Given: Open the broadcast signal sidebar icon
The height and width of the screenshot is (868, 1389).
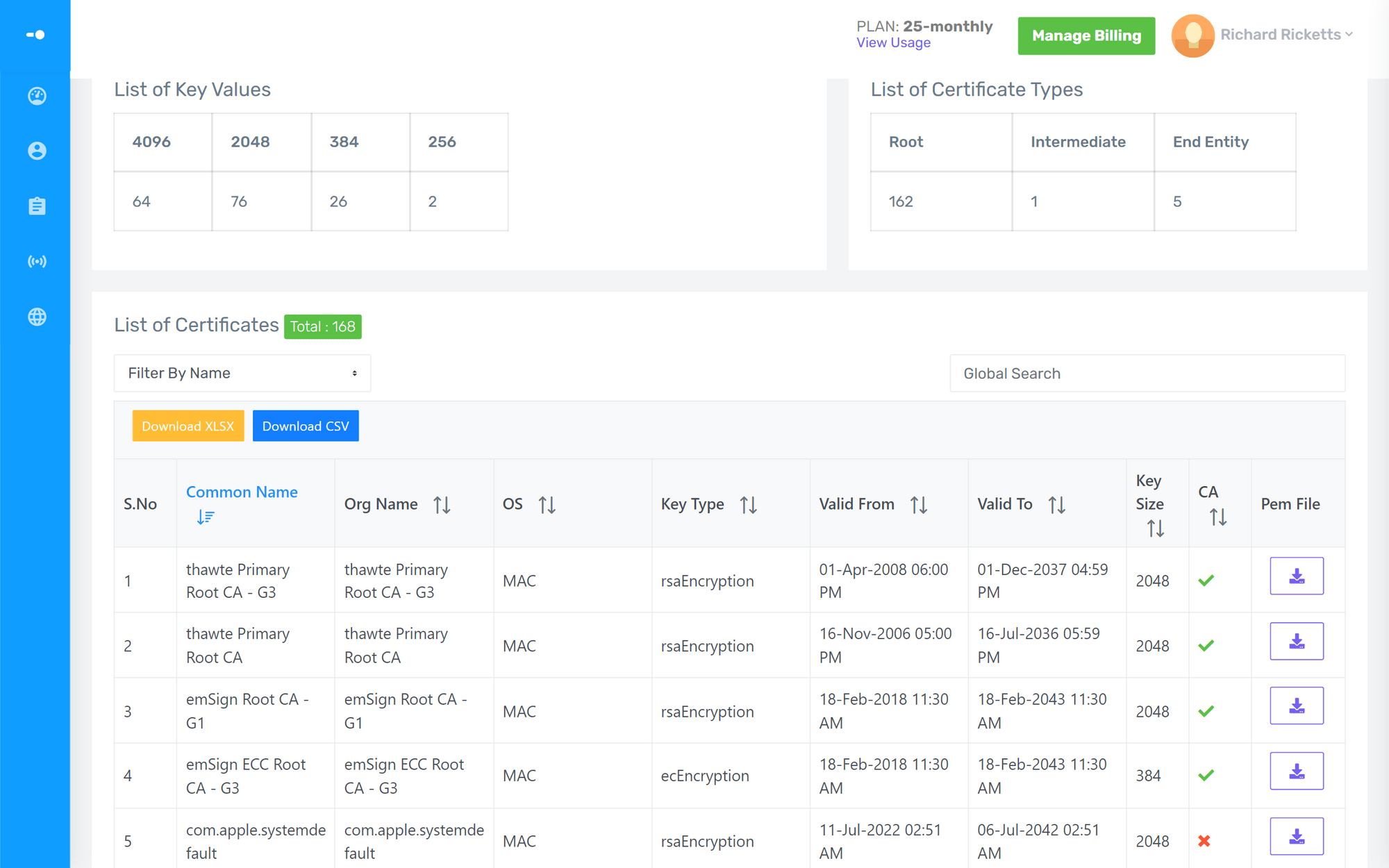Looking at the screenshot, I should (37, 262).
